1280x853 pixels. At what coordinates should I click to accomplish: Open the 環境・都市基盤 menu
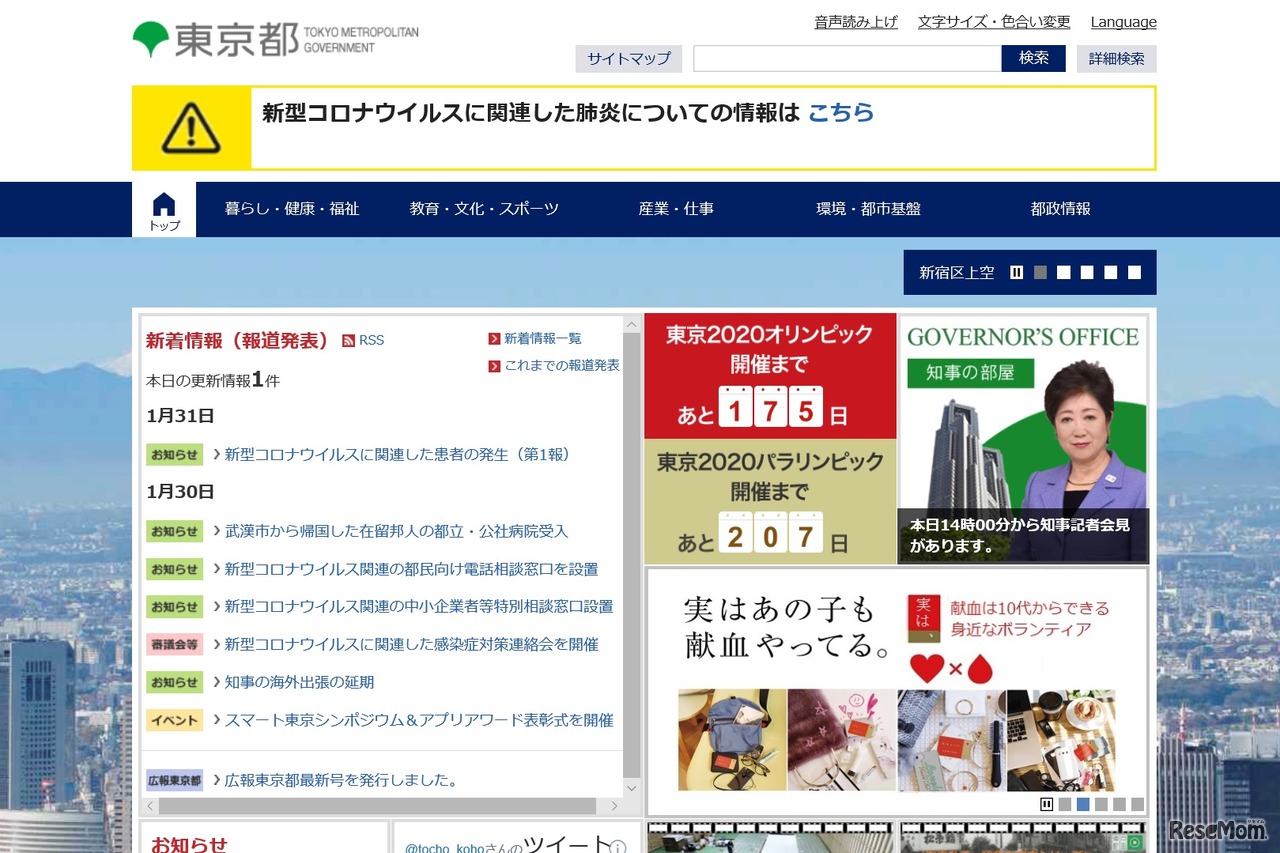(868, 209)
